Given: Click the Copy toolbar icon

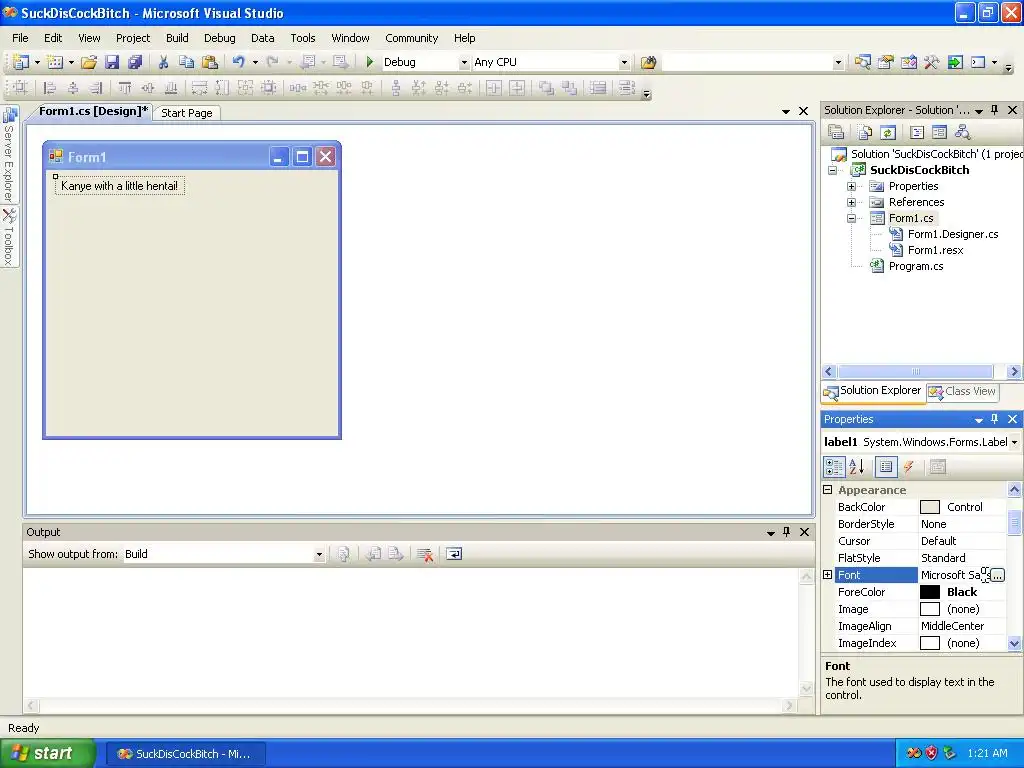Looking at the screenshot, I should coord(187,62).
